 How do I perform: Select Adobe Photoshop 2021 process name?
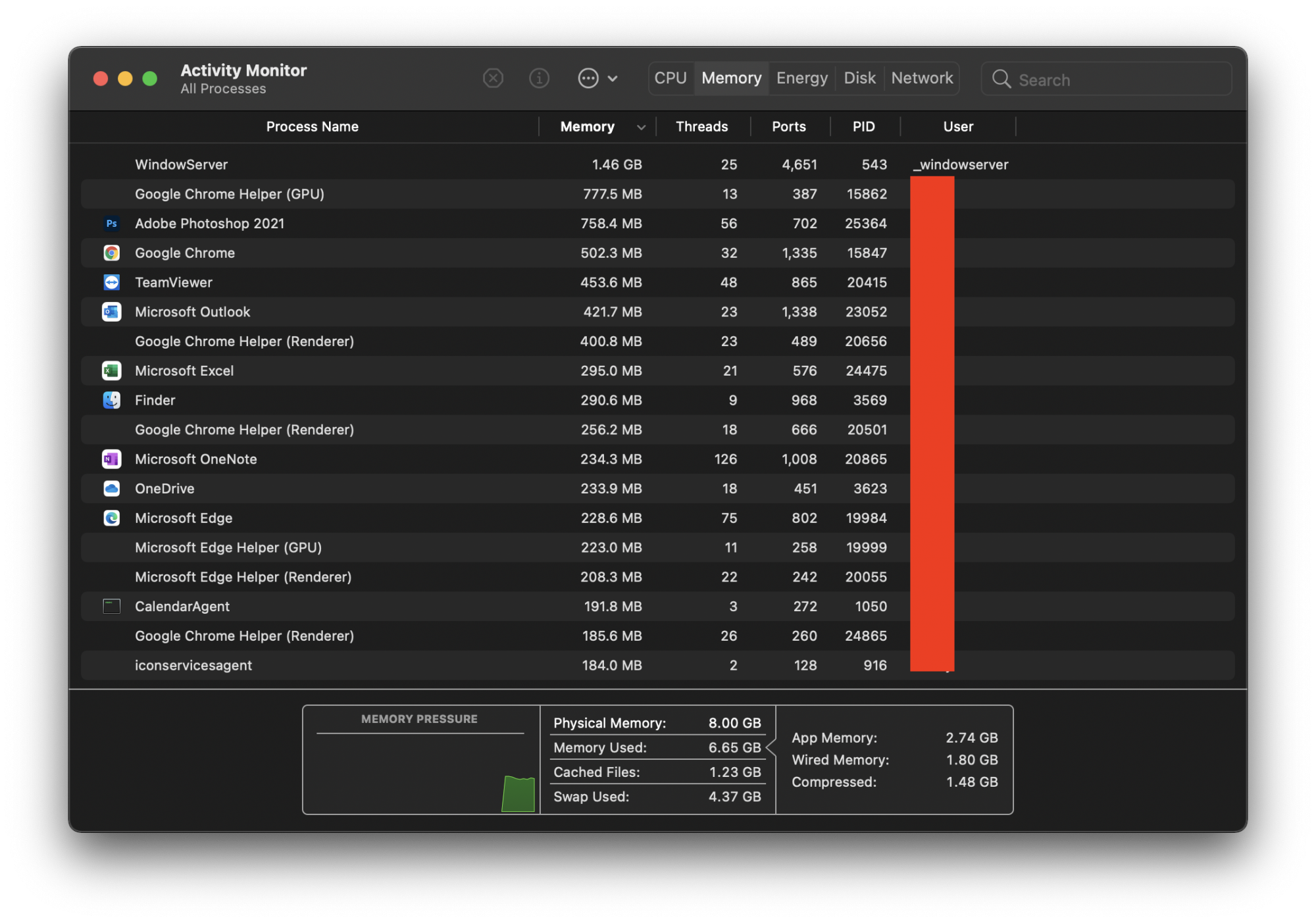tap(209, 224)
